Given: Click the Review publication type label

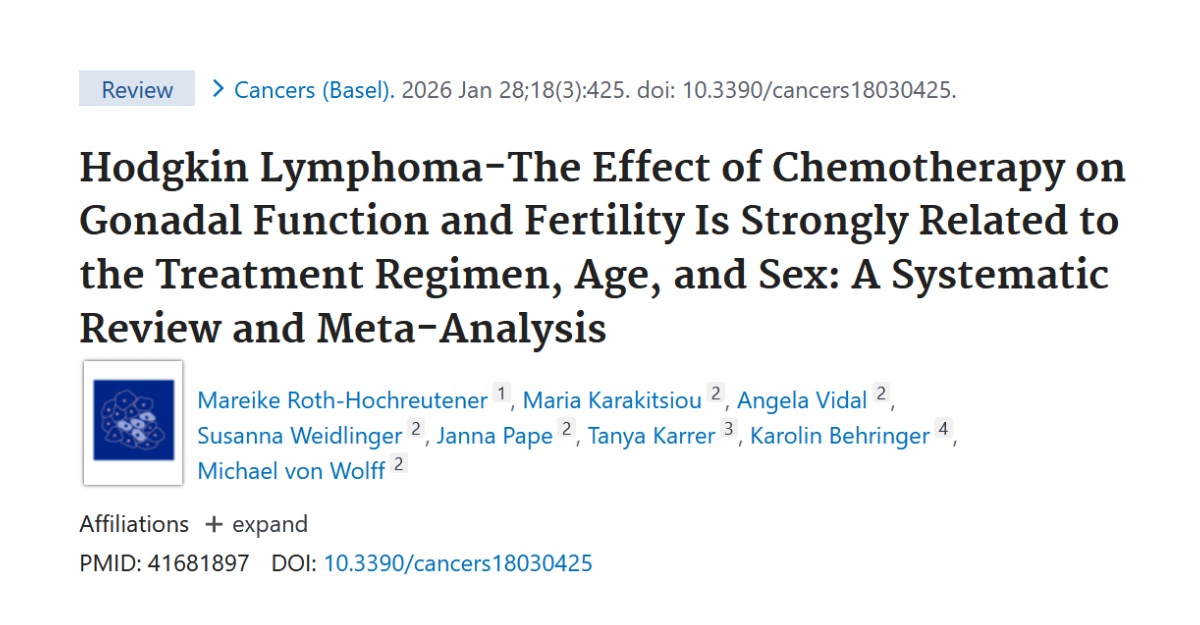Looking at the screenshot, I should (135, 89).
